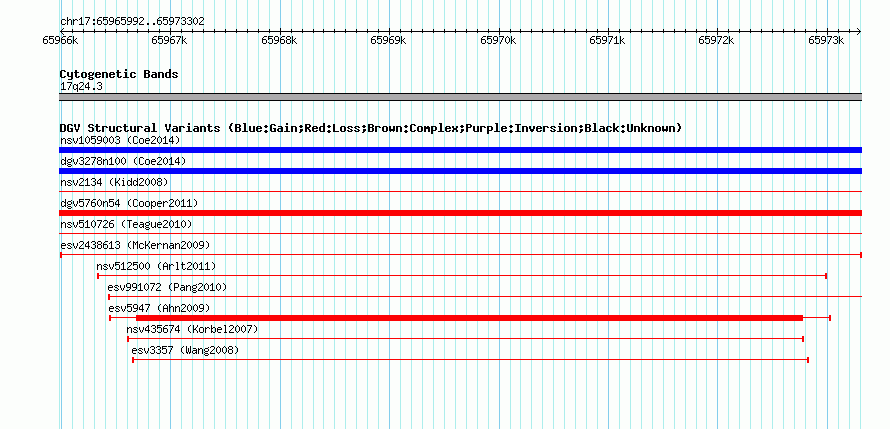Click the nsv510726 (Teague2010) label
Image resolution: width=890 pixels, height=429 pixels.
[x=126, y=224]
